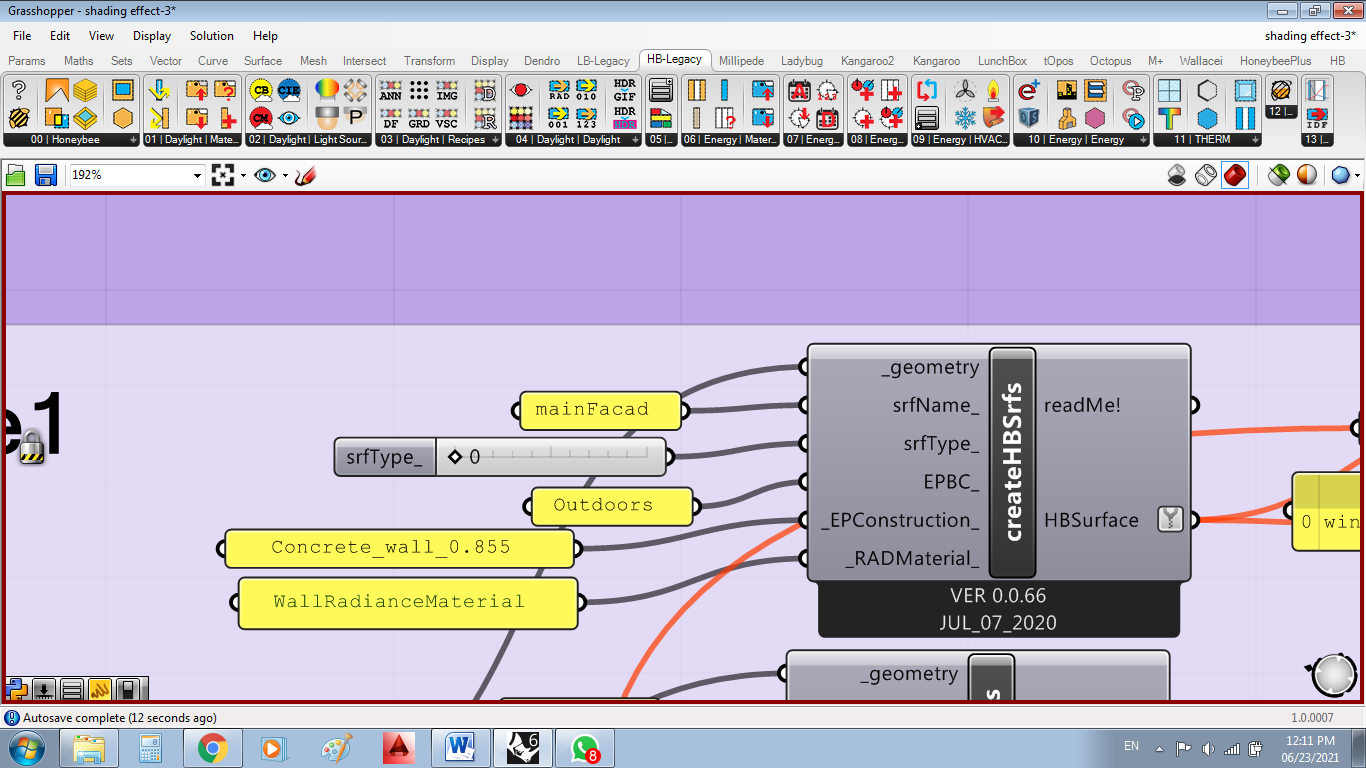Save document with blue floppy icon
1366x768 pixels.
pos(45,176)
